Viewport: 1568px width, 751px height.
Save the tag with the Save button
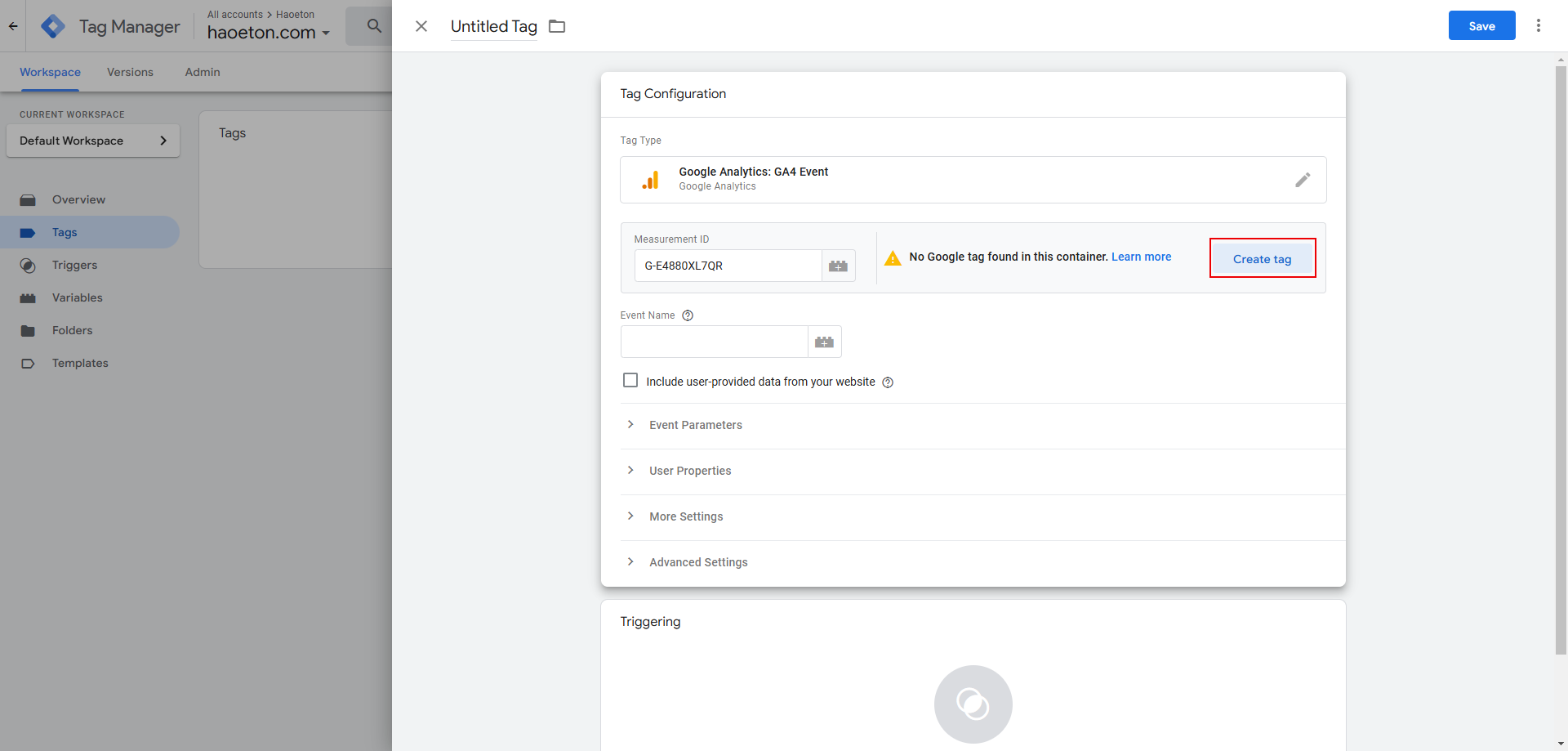[1481, 25]
